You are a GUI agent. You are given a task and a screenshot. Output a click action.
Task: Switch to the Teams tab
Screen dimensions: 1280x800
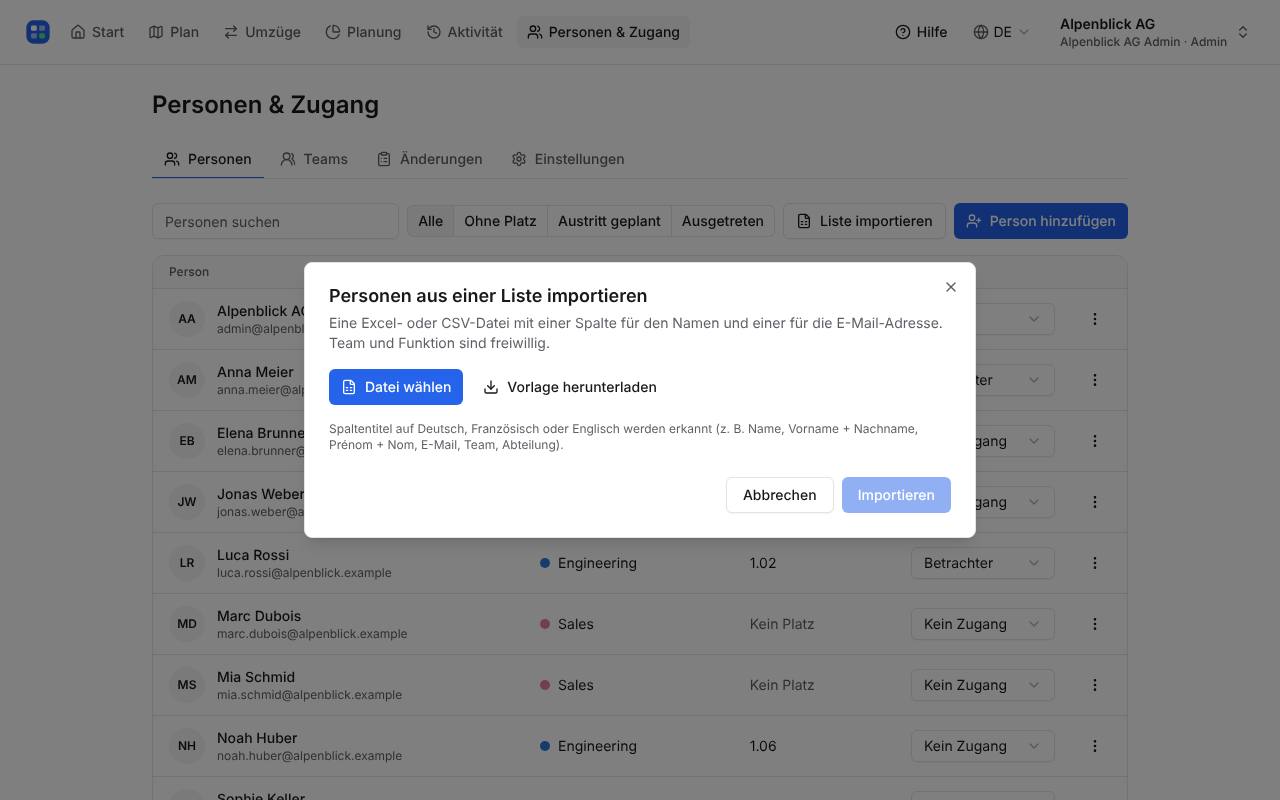pyautogui.click(x=314, y=159)
